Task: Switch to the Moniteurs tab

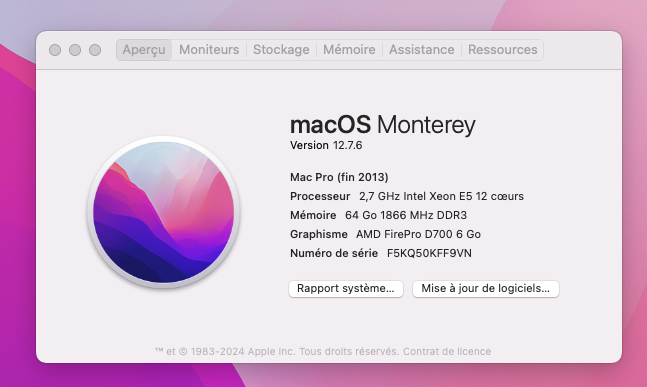Action: (209, 50)
